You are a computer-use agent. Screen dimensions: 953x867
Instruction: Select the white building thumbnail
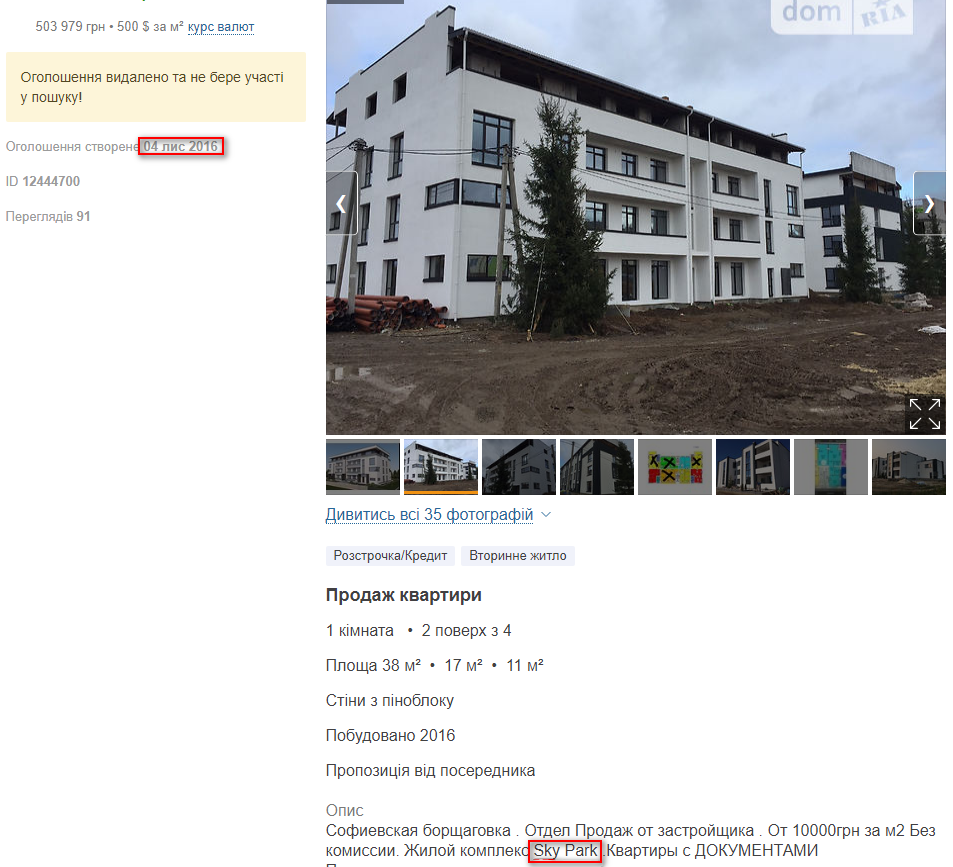click(x=441, y=467)
